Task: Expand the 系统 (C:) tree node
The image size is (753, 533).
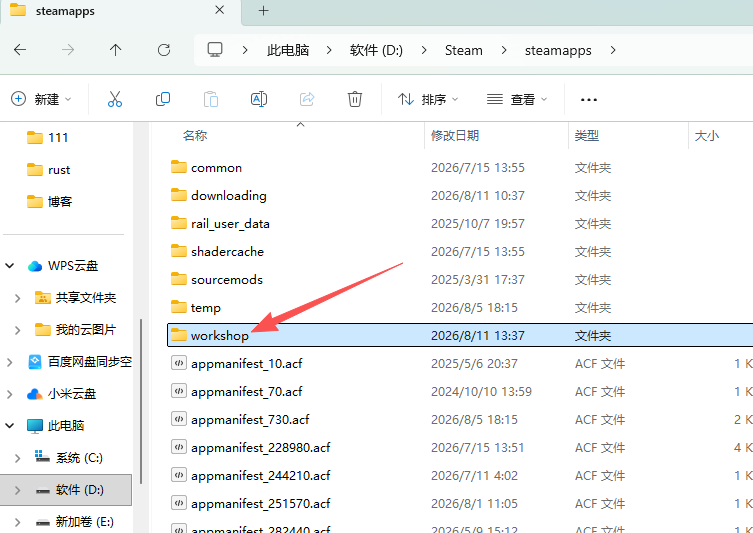Action: coord(17,458)
